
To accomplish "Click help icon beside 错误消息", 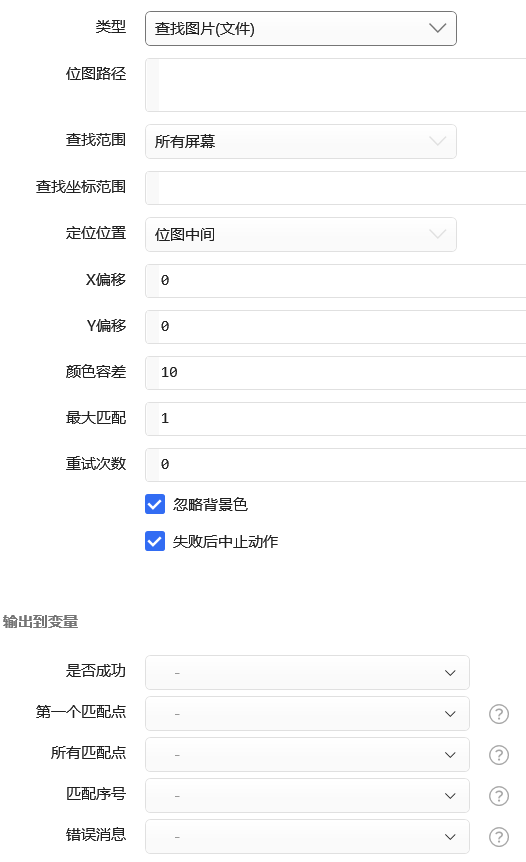I will (x=499, y=837).
